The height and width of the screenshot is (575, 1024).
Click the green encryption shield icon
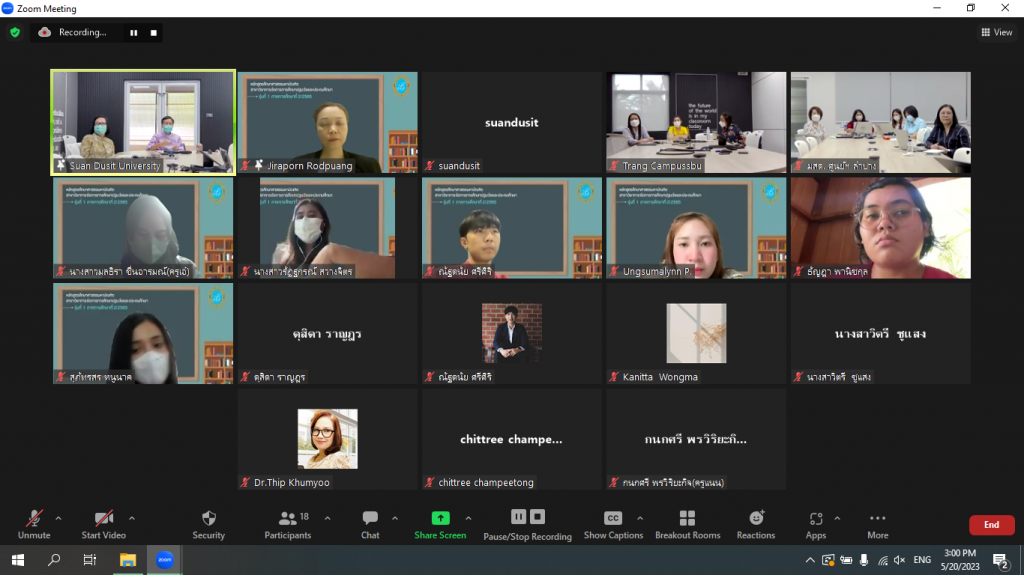[x=15, y=32]
